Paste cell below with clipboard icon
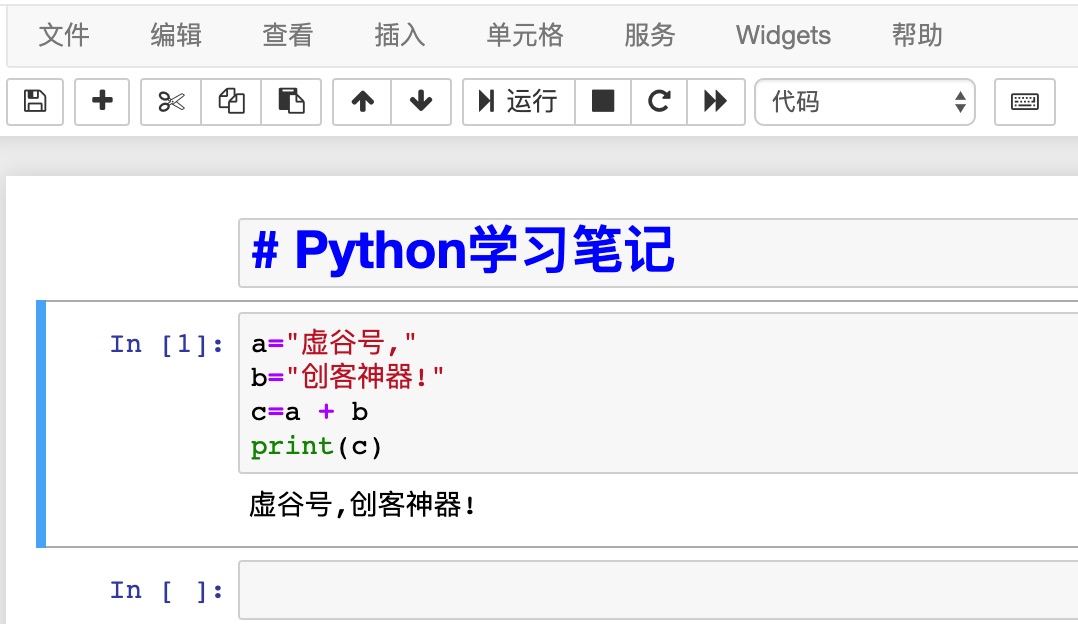 click(x=291, y=102)
